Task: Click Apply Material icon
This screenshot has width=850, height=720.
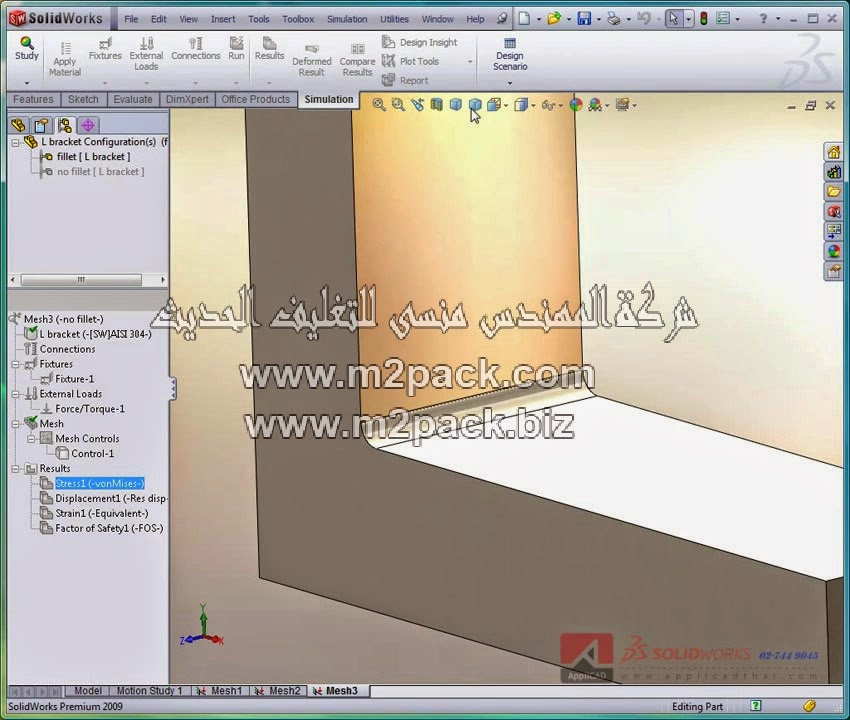Action: point(65,59)
